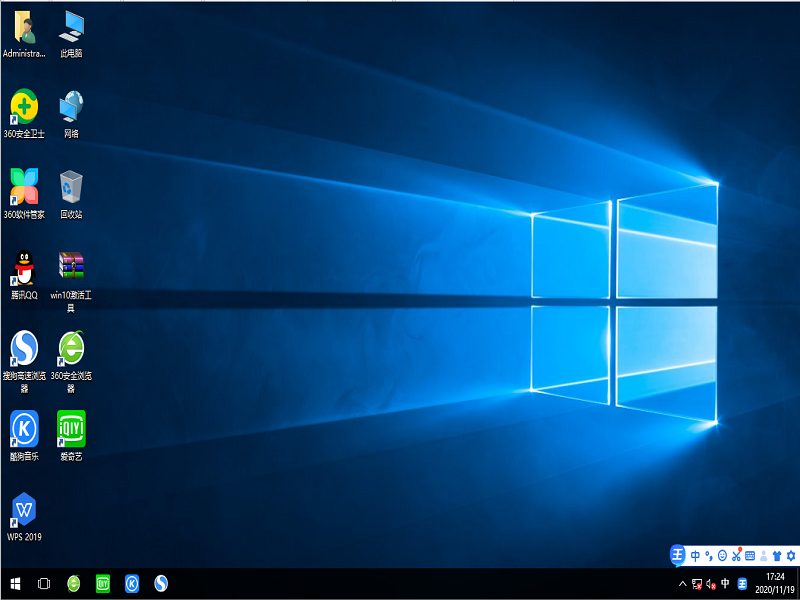Viewport: 800px width, 600px height.
Task: Toggle punctuation mode on the floating IME bar
Action: [x=708, y=555]
